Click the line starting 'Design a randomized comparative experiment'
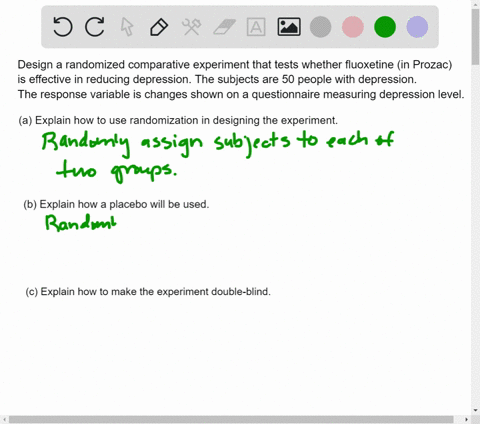Screen dimensions: 480x424 (235, 64)
